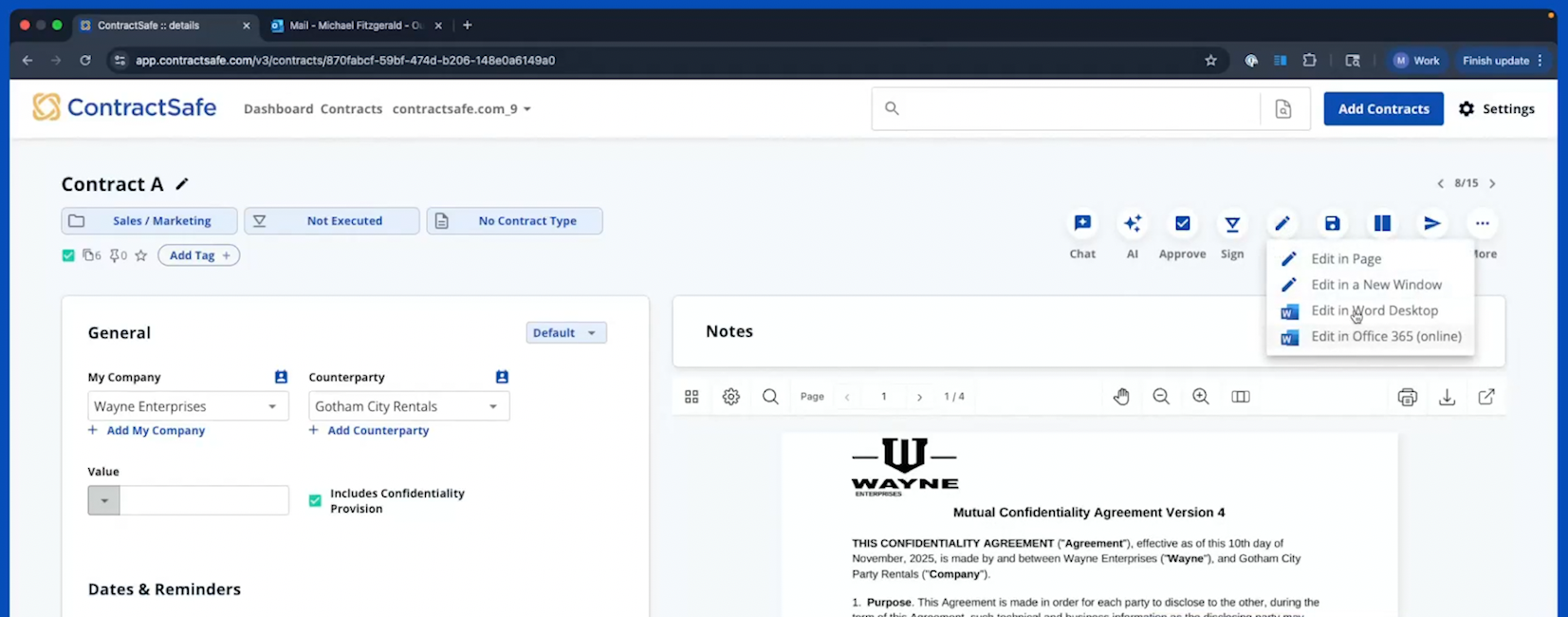Toggle the star favorite icon

pyautogui.click(x=141, y=255)
